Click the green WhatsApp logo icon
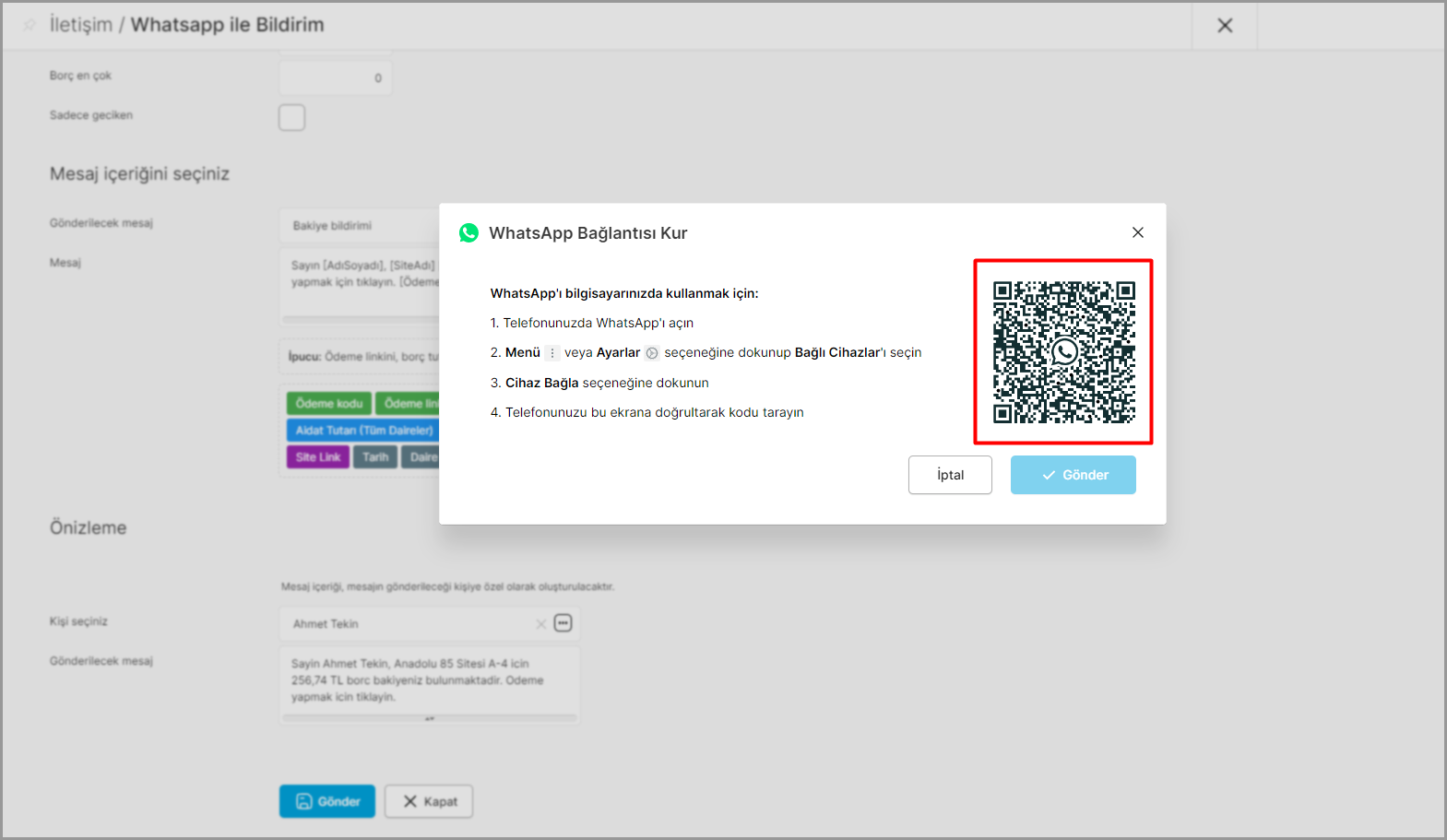The image size is (1447, 840). click(468, 233)
